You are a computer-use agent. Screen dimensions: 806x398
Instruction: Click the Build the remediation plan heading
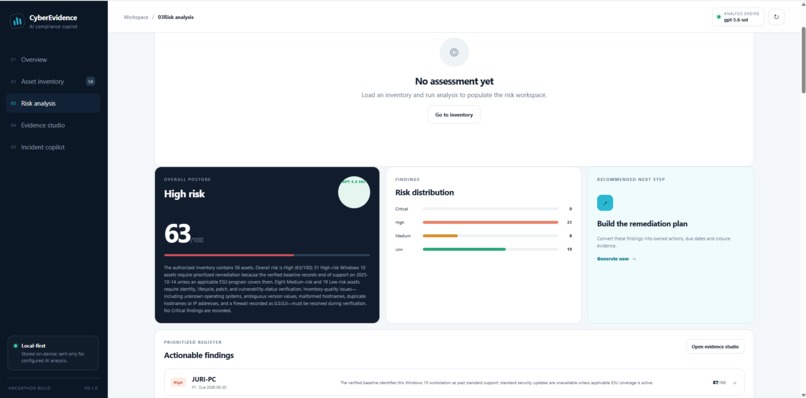pyautogui.click(x=642, y=224)
